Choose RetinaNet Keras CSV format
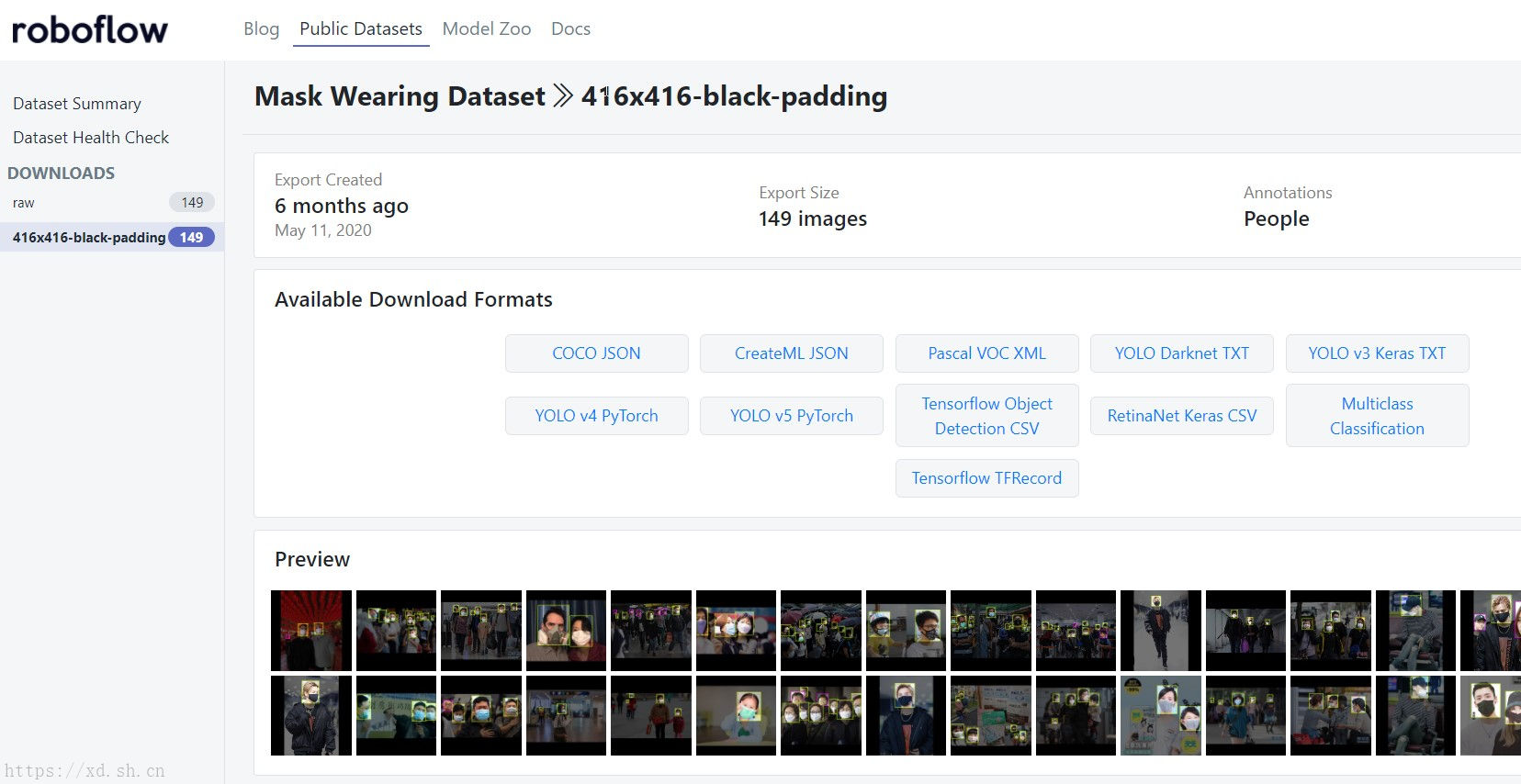Screen dimensions: 1521x784 tap(1181, 416)
